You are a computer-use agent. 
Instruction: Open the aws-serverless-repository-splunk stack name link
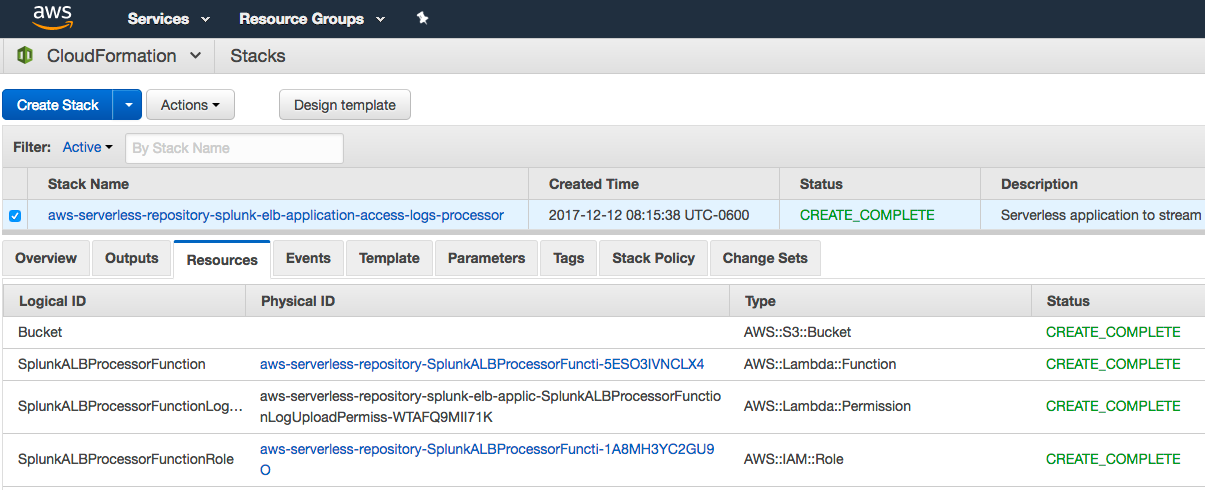275,215
